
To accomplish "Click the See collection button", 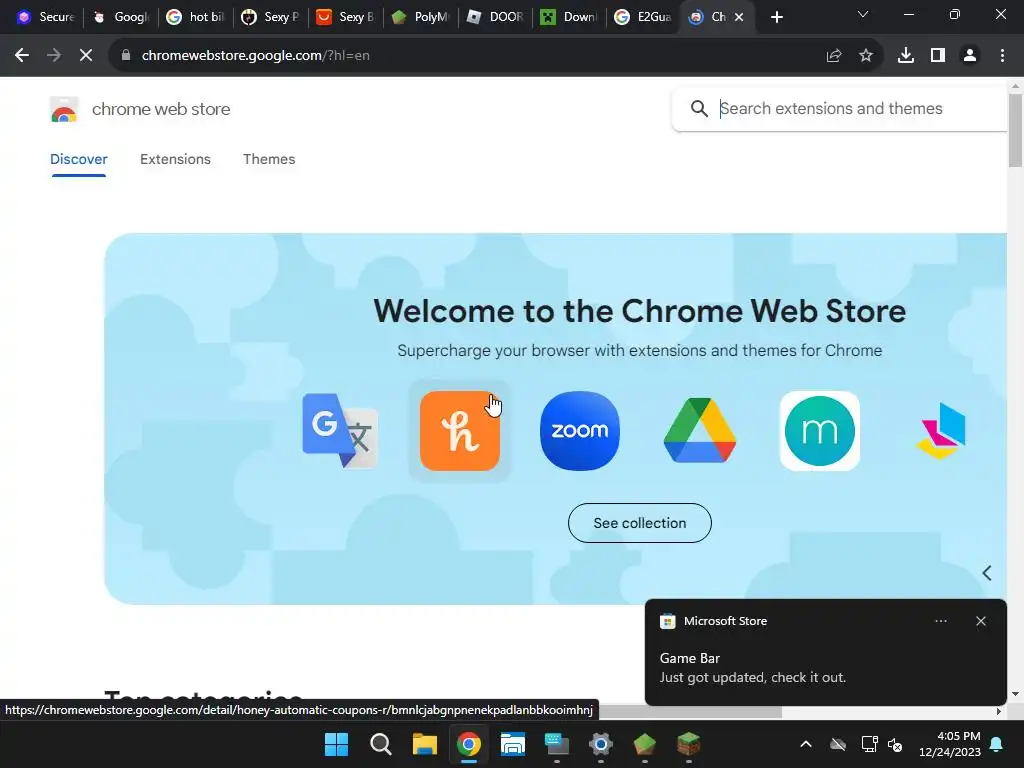I will pos(640,523).
